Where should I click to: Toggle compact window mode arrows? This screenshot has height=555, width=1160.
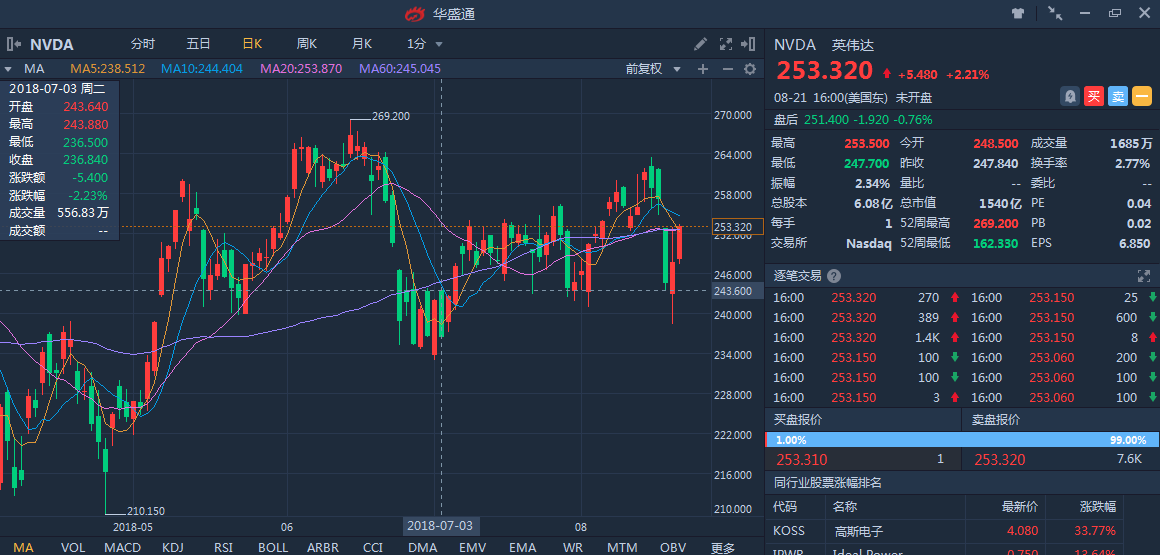pos(1055,13)
